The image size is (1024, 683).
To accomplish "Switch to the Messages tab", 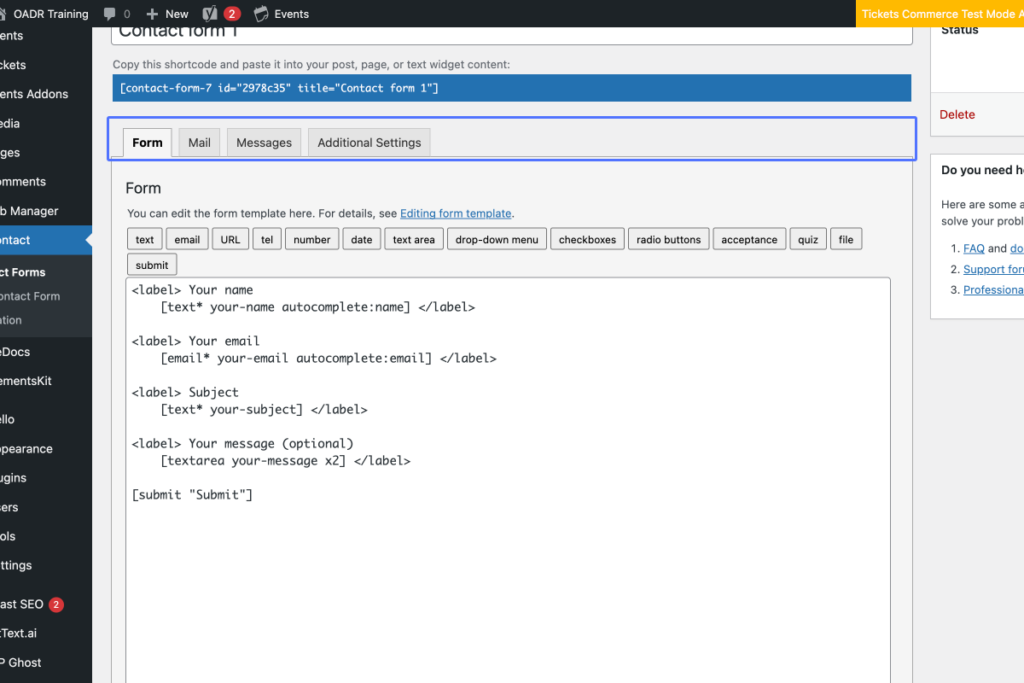I will 264,142.
